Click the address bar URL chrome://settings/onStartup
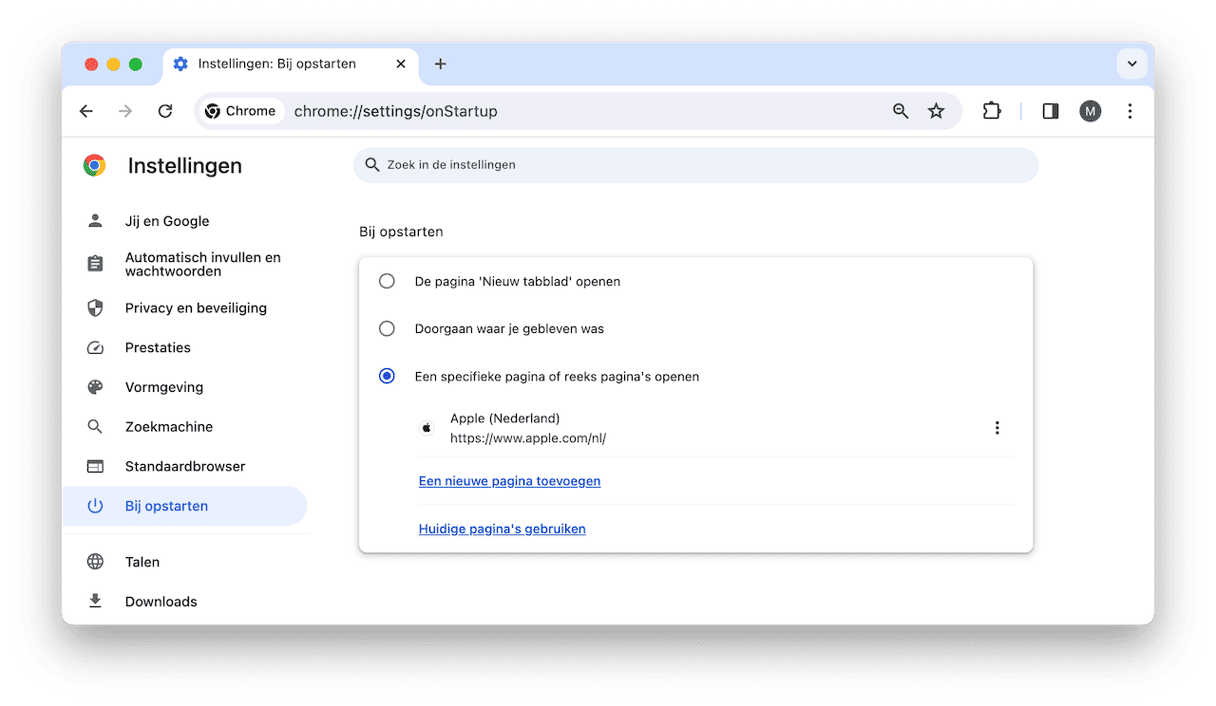This screenshot has height=706, width=1216. [x=395, y=111]
